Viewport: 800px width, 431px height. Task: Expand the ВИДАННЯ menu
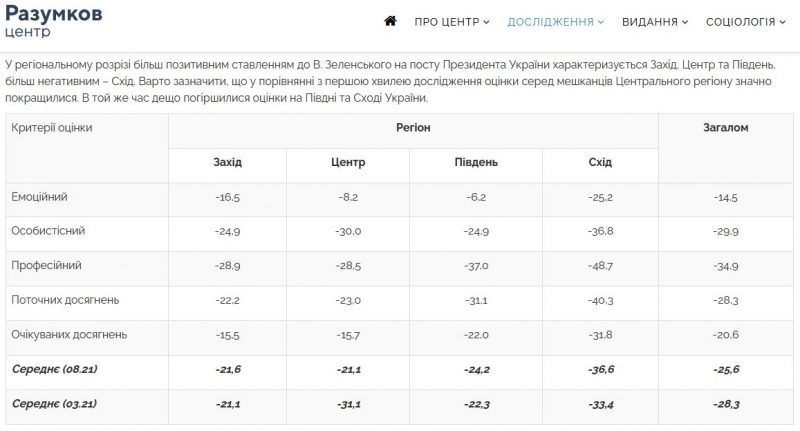coord(656,21)
